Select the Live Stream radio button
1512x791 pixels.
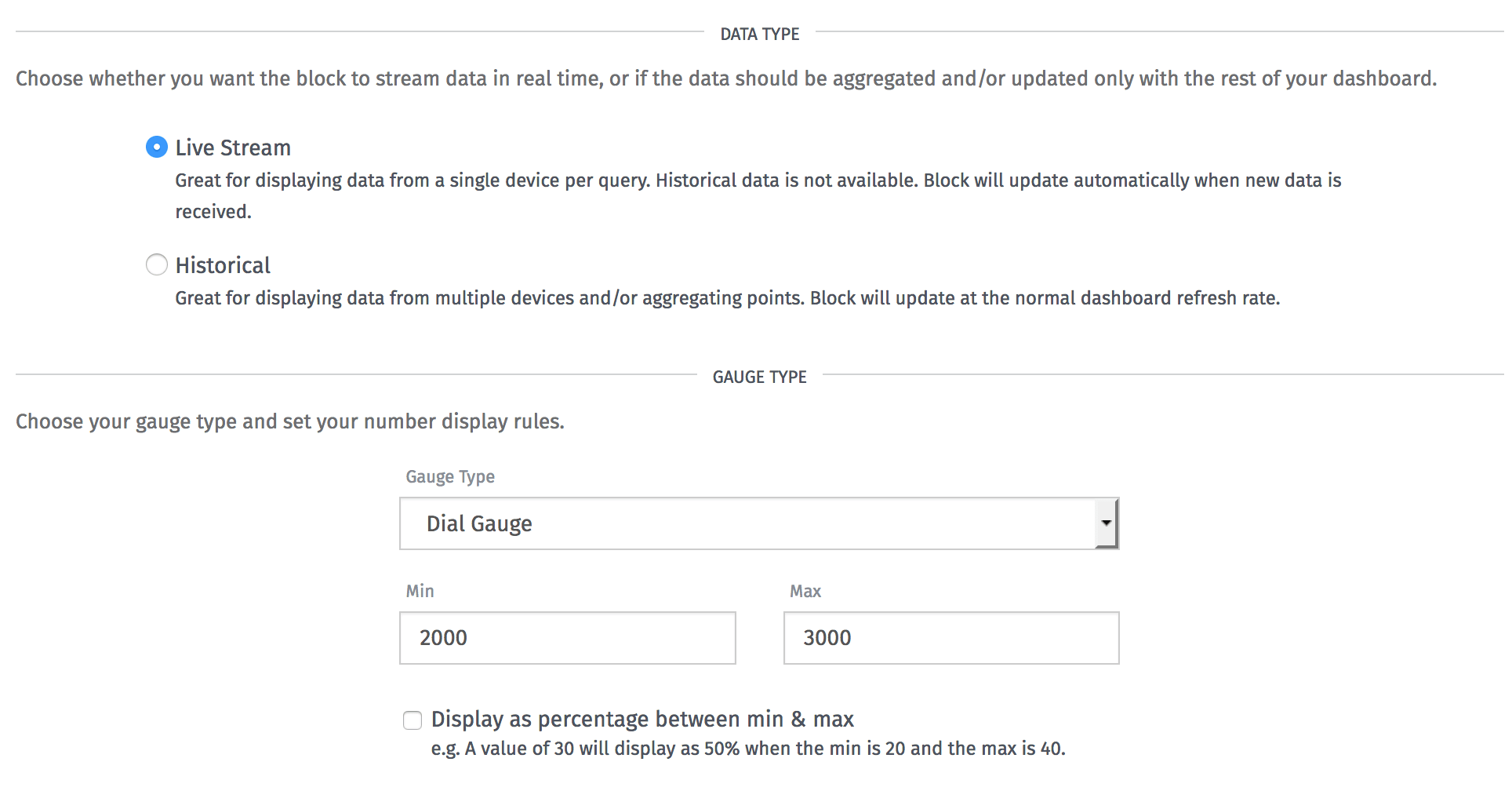pyautogui.click(x=157, y=147)
